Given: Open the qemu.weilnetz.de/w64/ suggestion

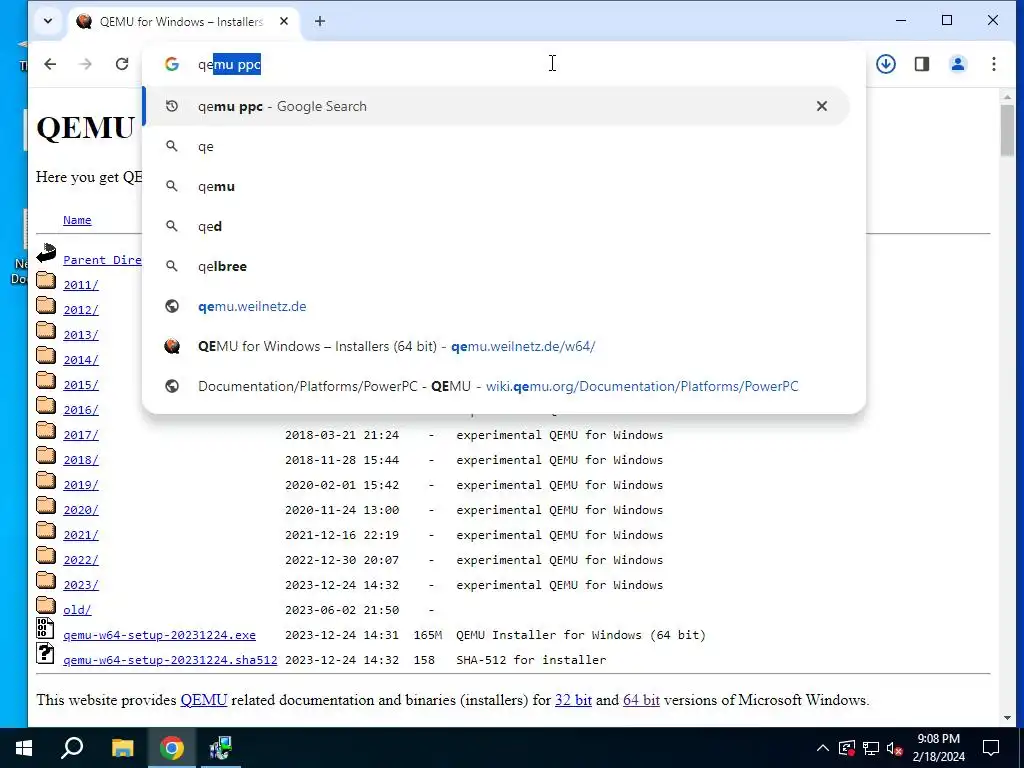Looking at the screenshot, I should (496, 346).
